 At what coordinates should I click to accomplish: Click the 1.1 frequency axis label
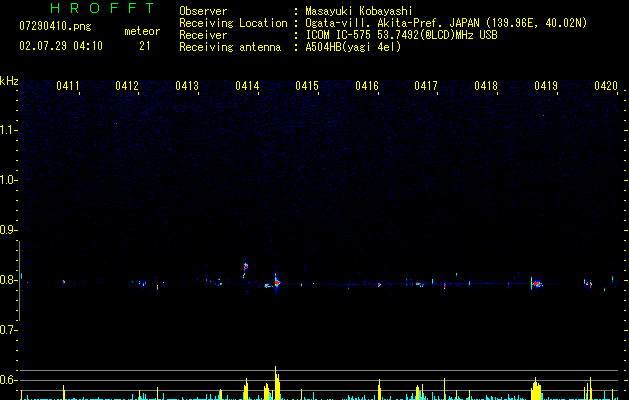(x=8, y=130)
